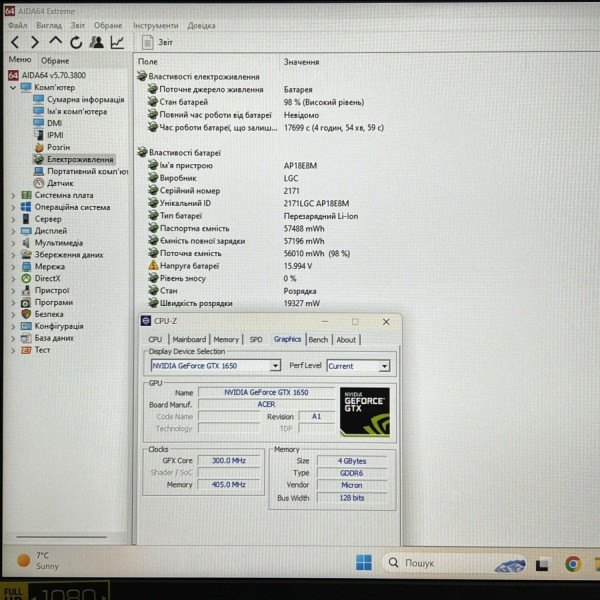This screenshot has height=600, width=600.
Task: Click the GPU Name field in CPU-Z
Action: pos(266,392)
